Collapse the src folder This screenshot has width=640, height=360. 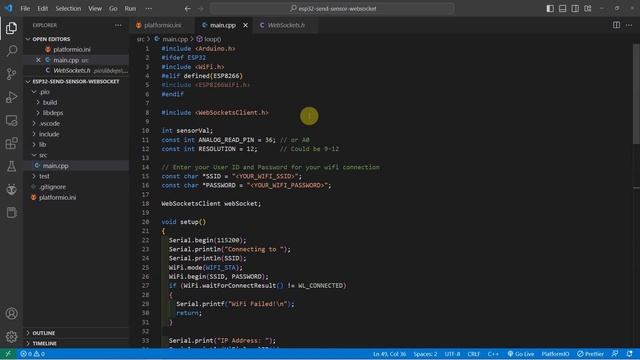(x=43, y=155)
